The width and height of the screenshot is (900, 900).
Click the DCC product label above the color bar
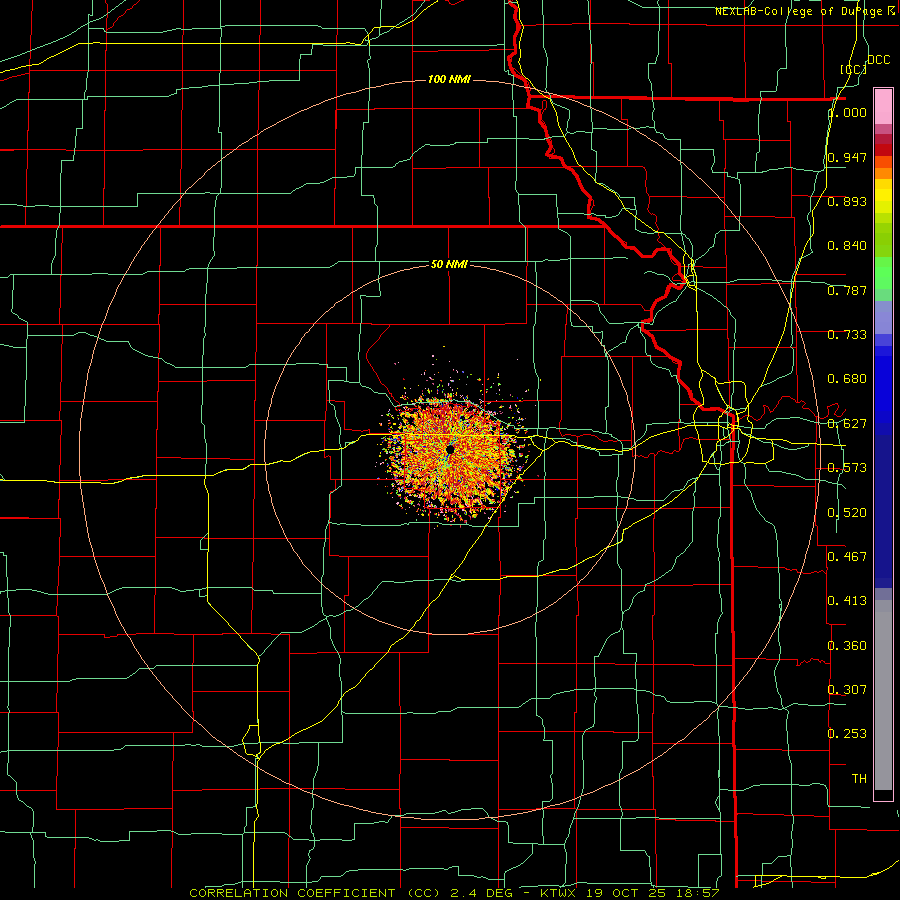(x=879, y=60)
